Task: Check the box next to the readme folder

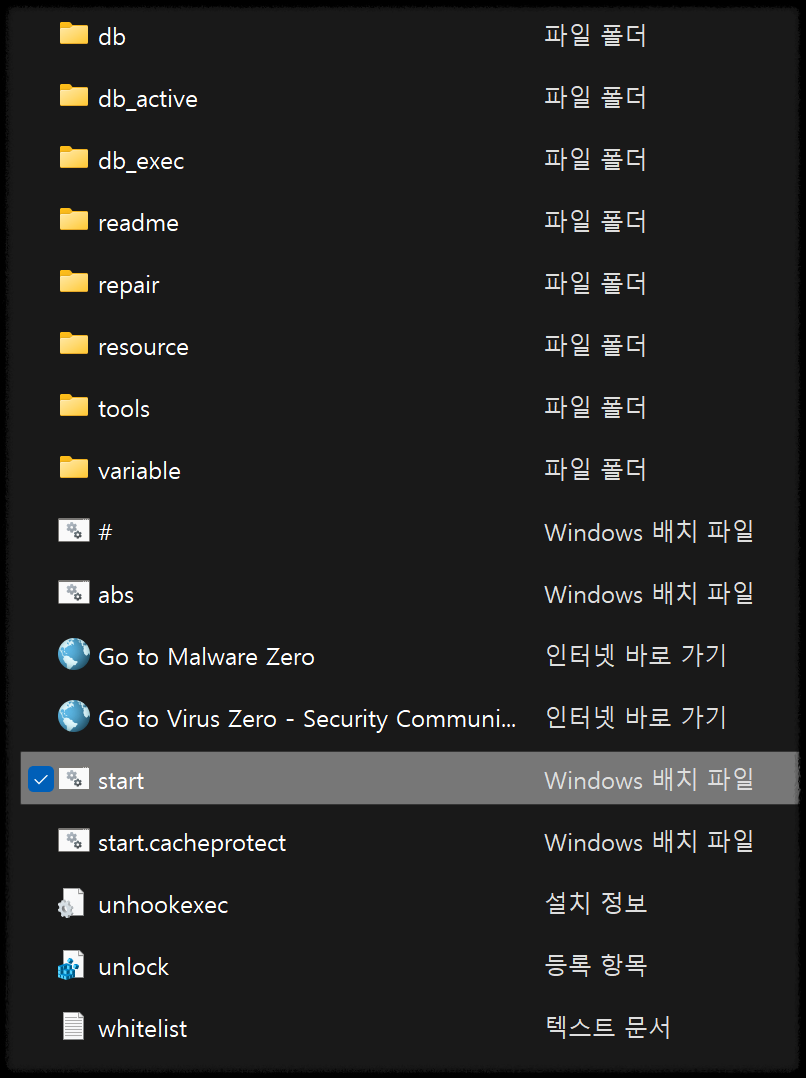Action: [x=39, y=220]
